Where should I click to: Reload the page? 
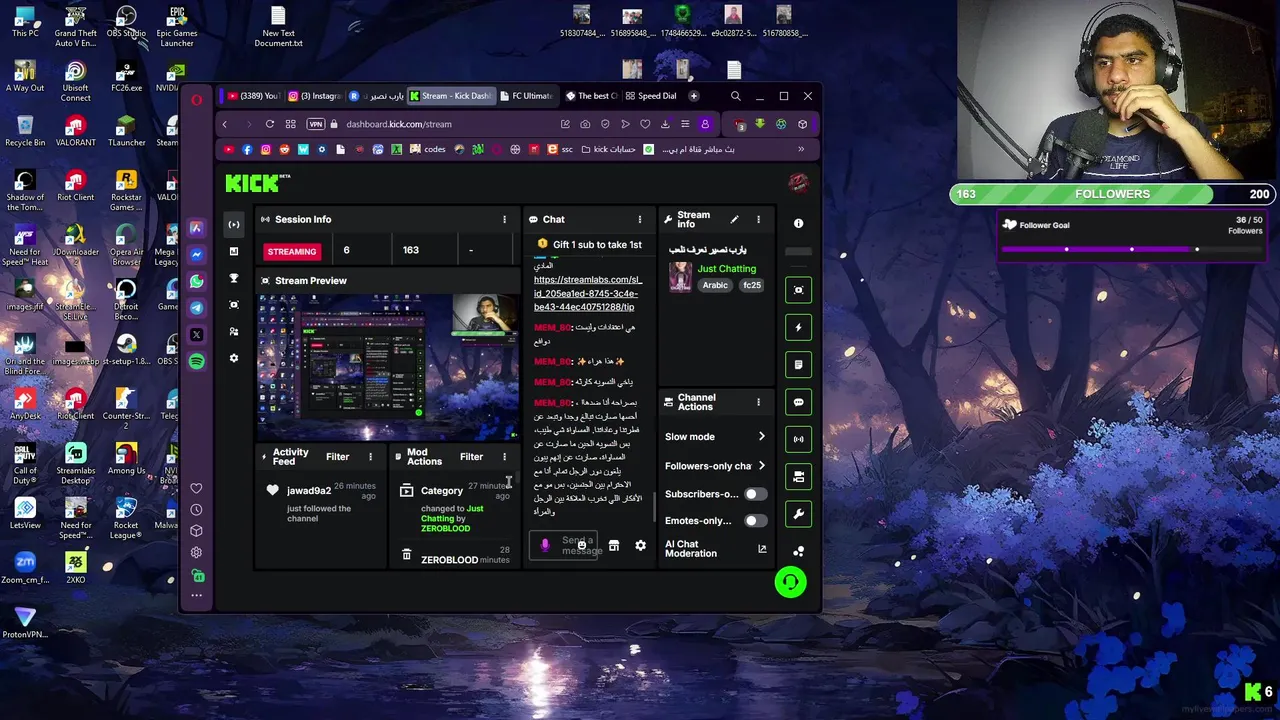click(x=270, y=124)
